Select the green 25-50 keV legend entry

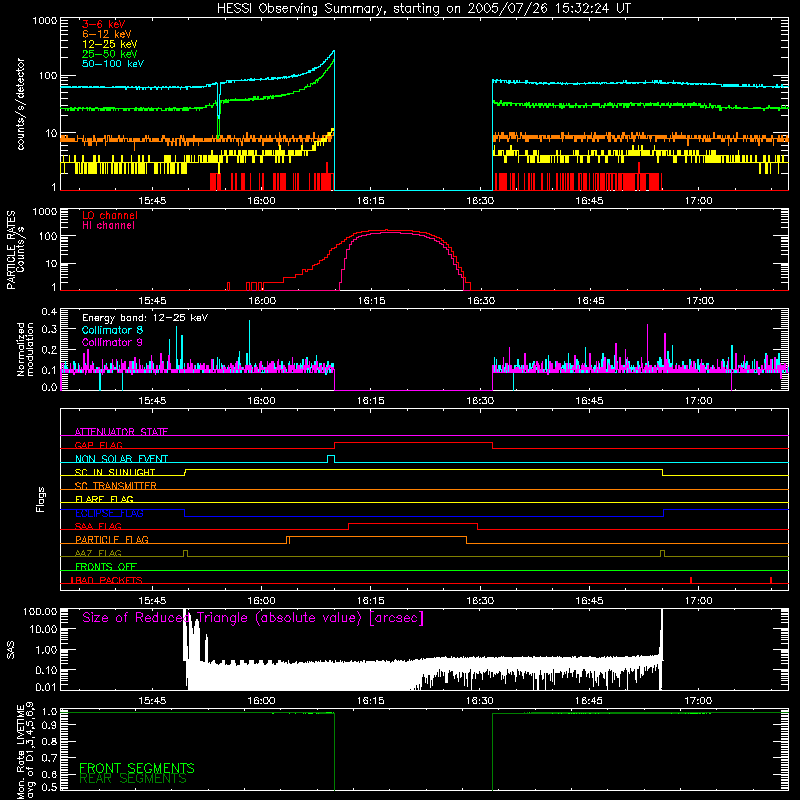[110, 54]
